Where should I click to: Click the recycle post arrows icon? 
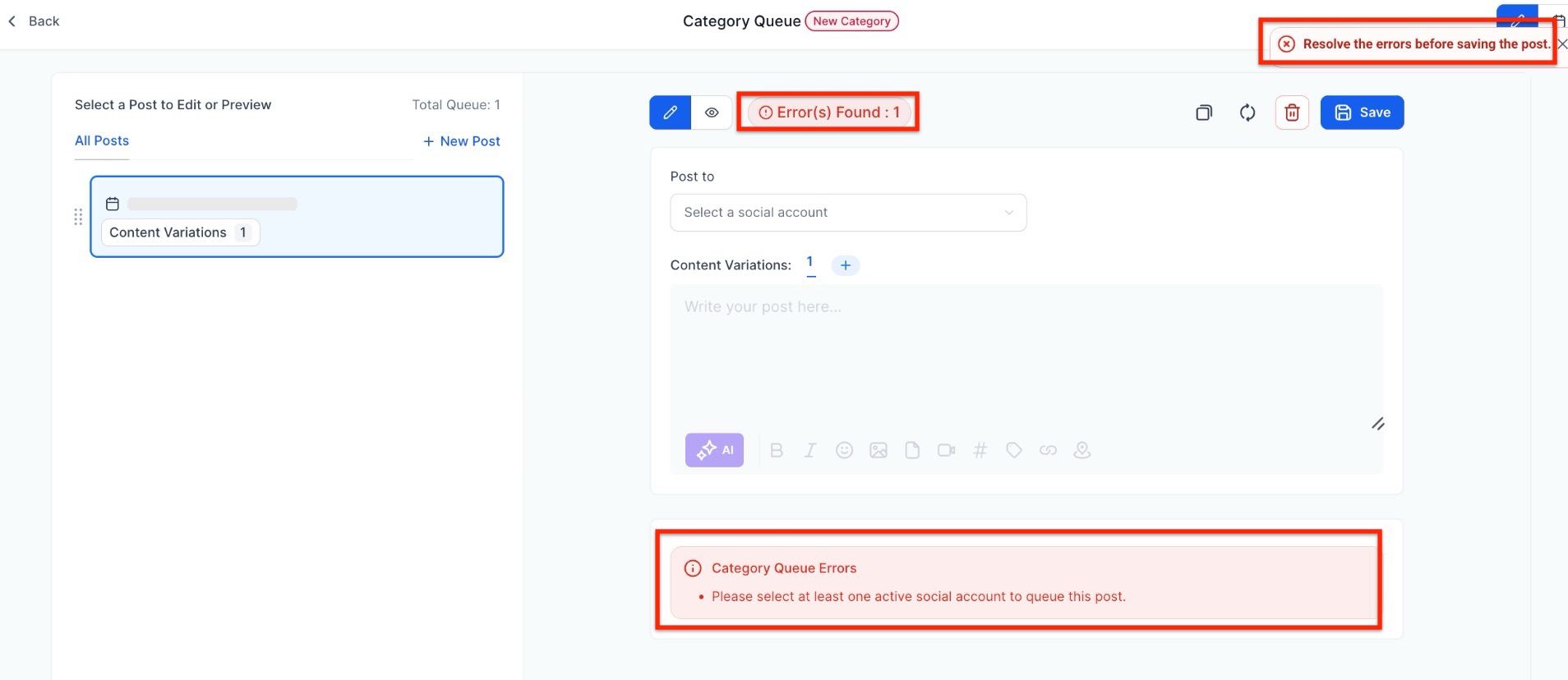pos(1247,113)
